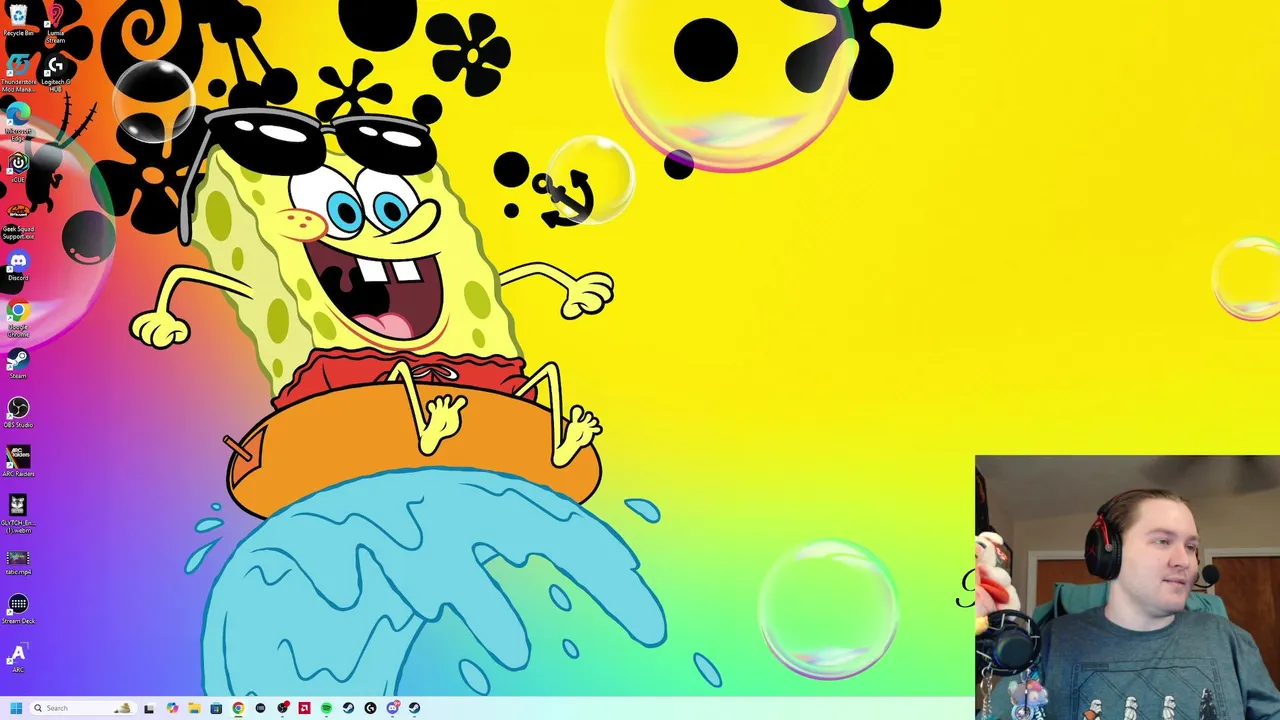The width and height of the screenshot is (1280, 720).
Task: Launch the Lumia Stream desktop shortcut
Action: (55, 22)
